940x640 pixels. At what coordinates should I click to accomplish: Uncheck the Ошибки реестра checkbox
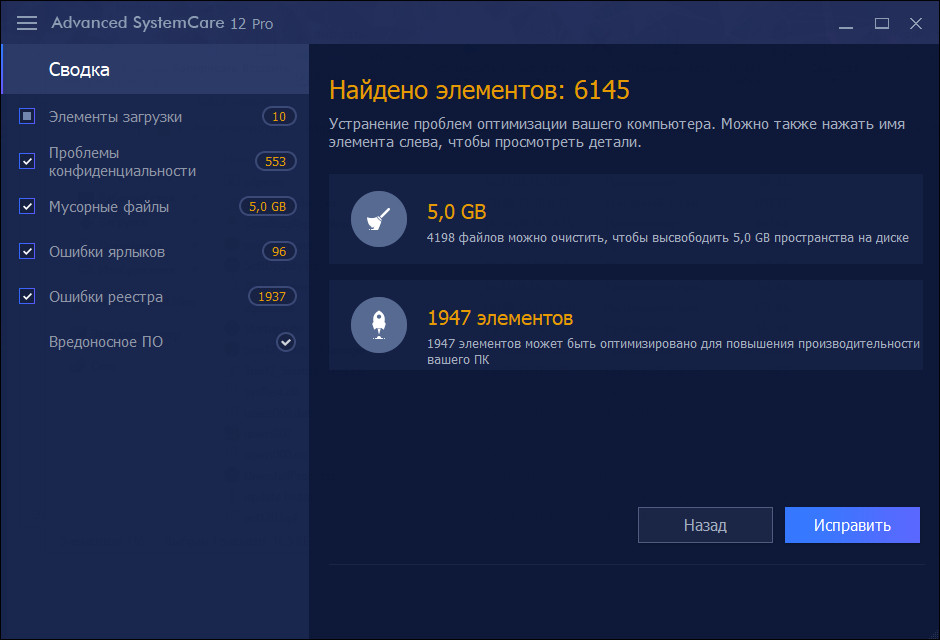[x=27, y=297]
